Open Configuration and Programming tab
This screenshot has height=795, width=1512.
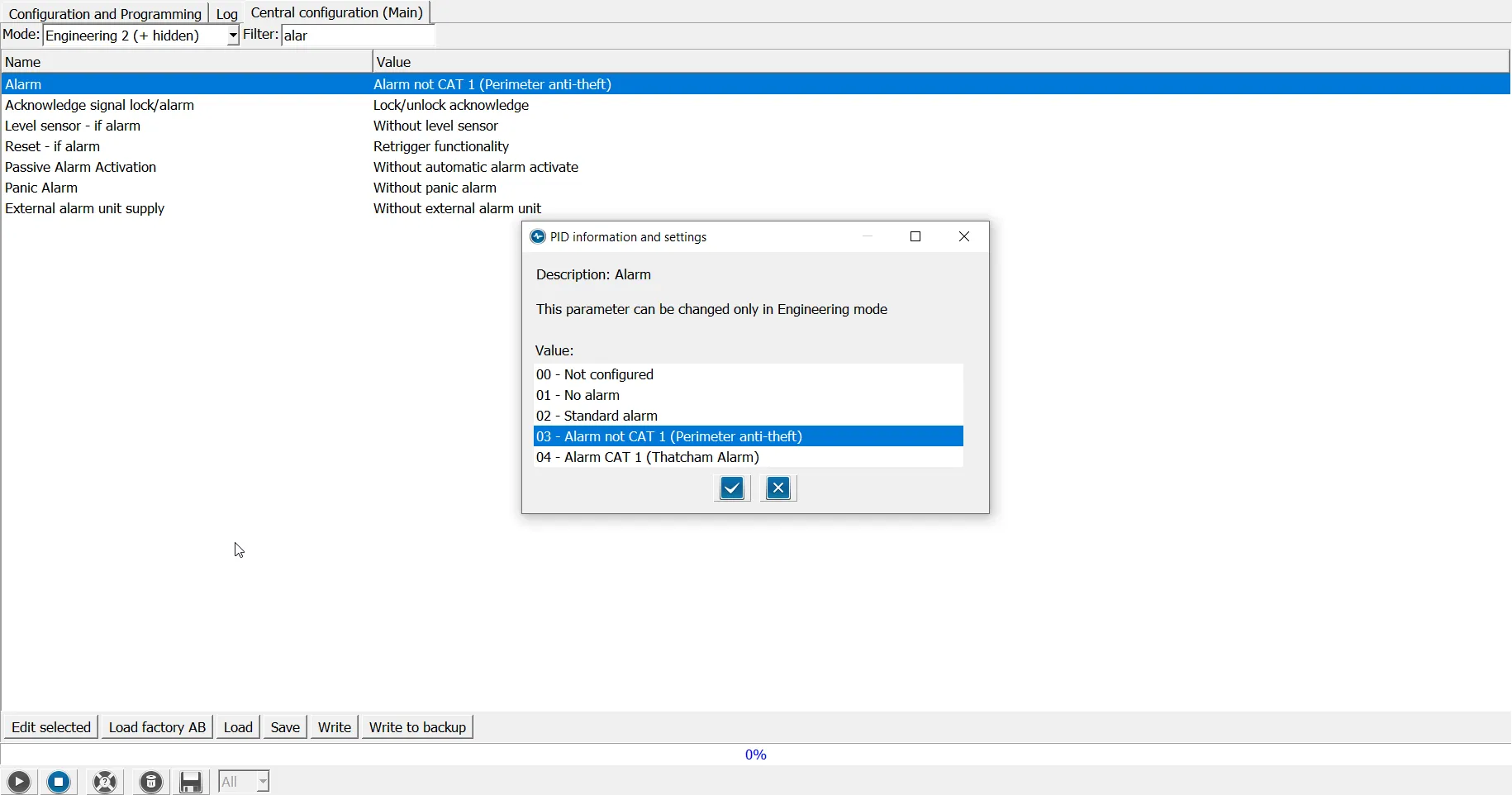click(x=105, y=14)
